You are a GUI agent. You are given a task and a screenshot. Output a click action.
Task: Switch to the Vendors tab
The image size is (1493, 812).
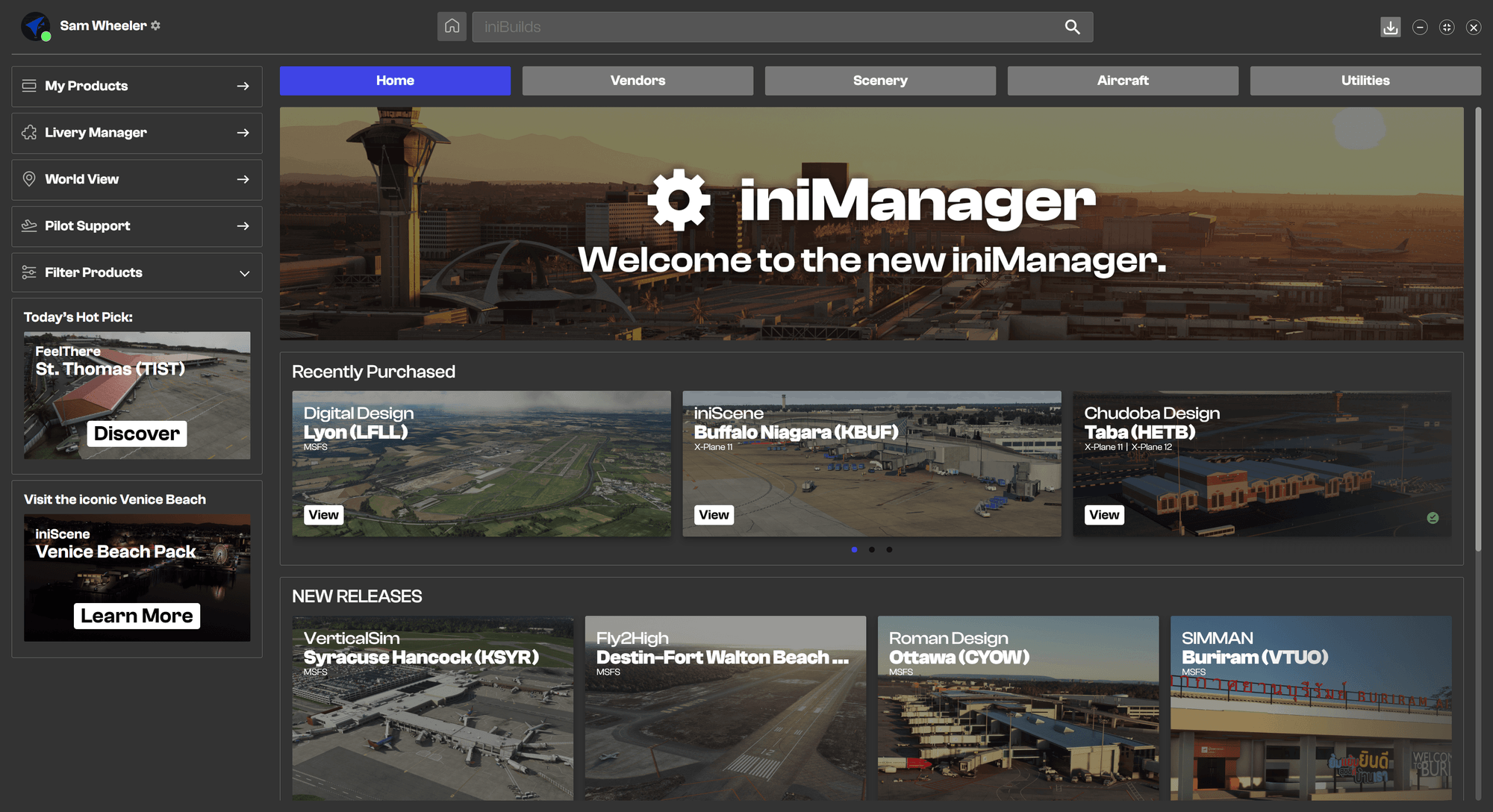pos(638,81)
